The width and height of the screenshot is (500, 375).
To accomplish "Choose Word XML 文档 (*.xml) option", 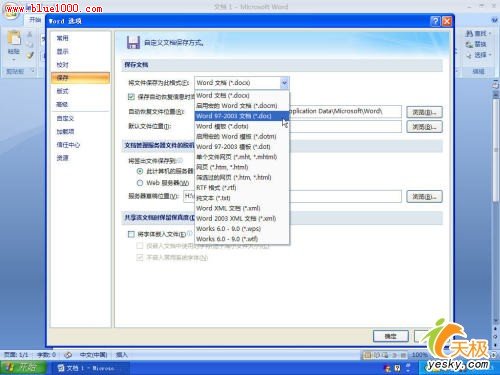I will click(x=242, y=208).
